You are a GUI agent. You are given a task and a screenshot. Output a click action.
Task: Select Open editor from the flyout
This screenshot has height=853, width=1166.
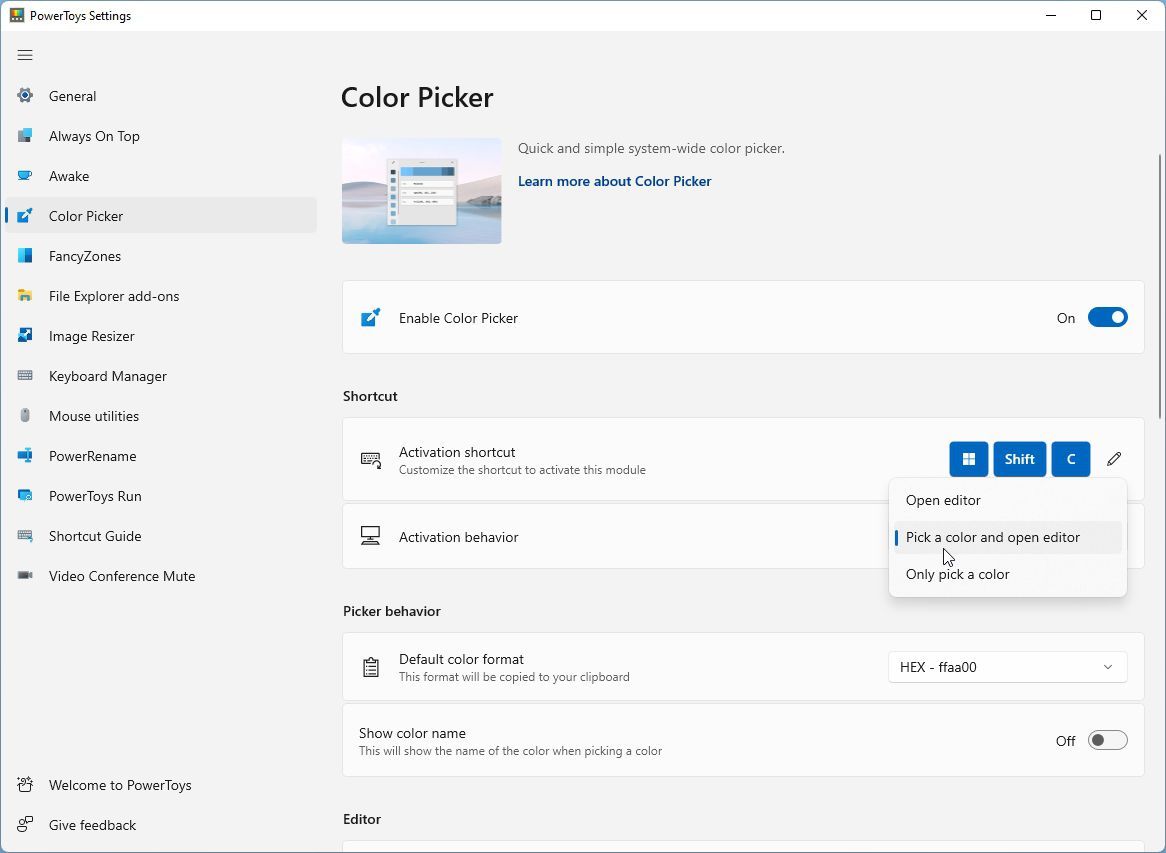pos(942,500)
